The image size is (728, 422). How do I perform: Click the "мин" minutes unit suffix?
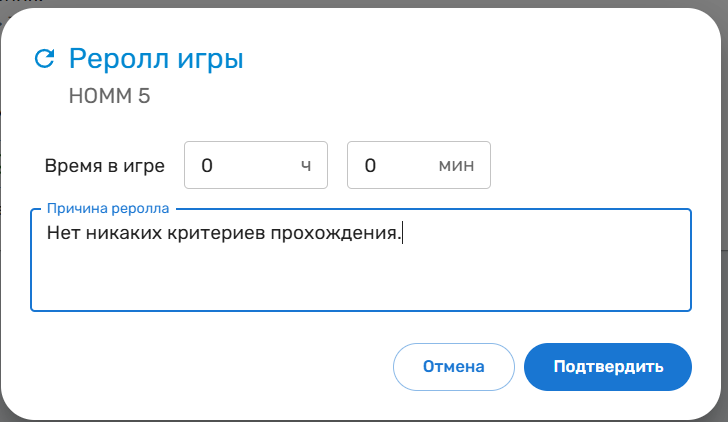(456, 166)
